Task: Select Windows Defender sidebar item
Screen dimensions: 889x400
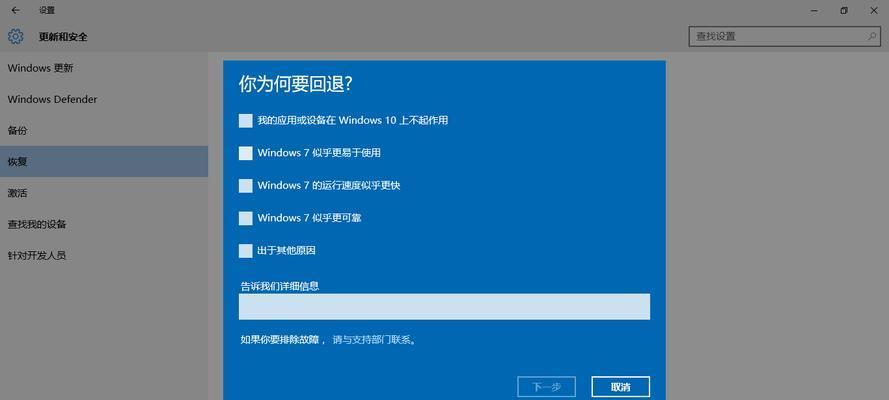Action: 104,99
